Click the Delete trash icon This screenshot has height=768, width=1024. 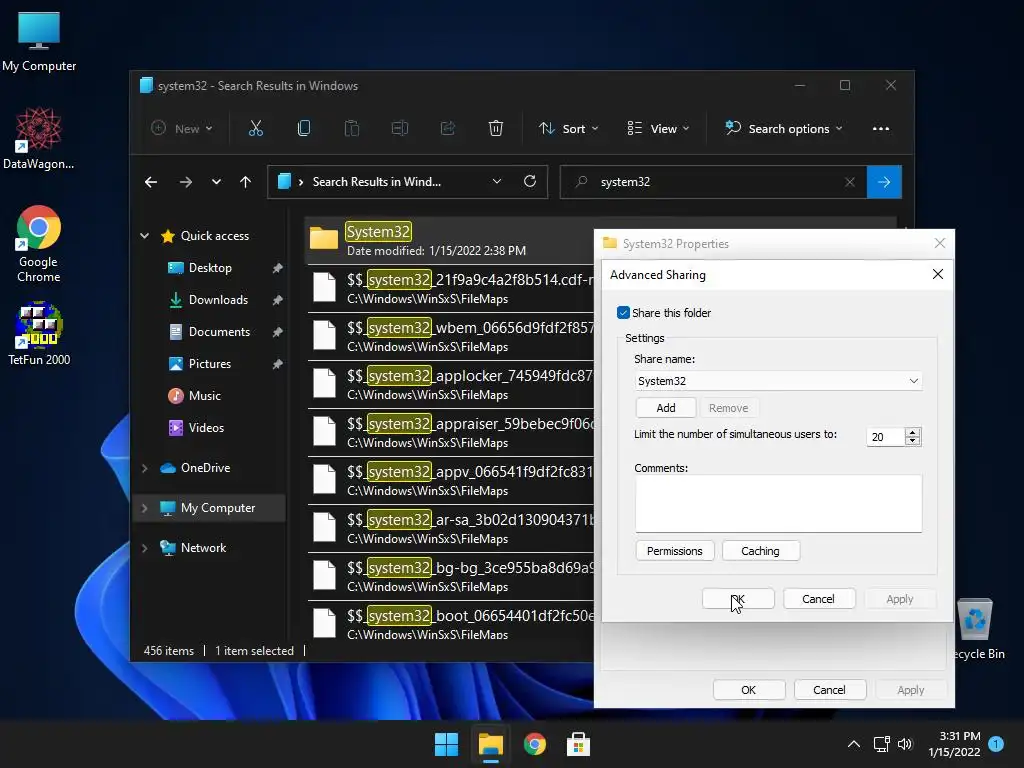496,129
